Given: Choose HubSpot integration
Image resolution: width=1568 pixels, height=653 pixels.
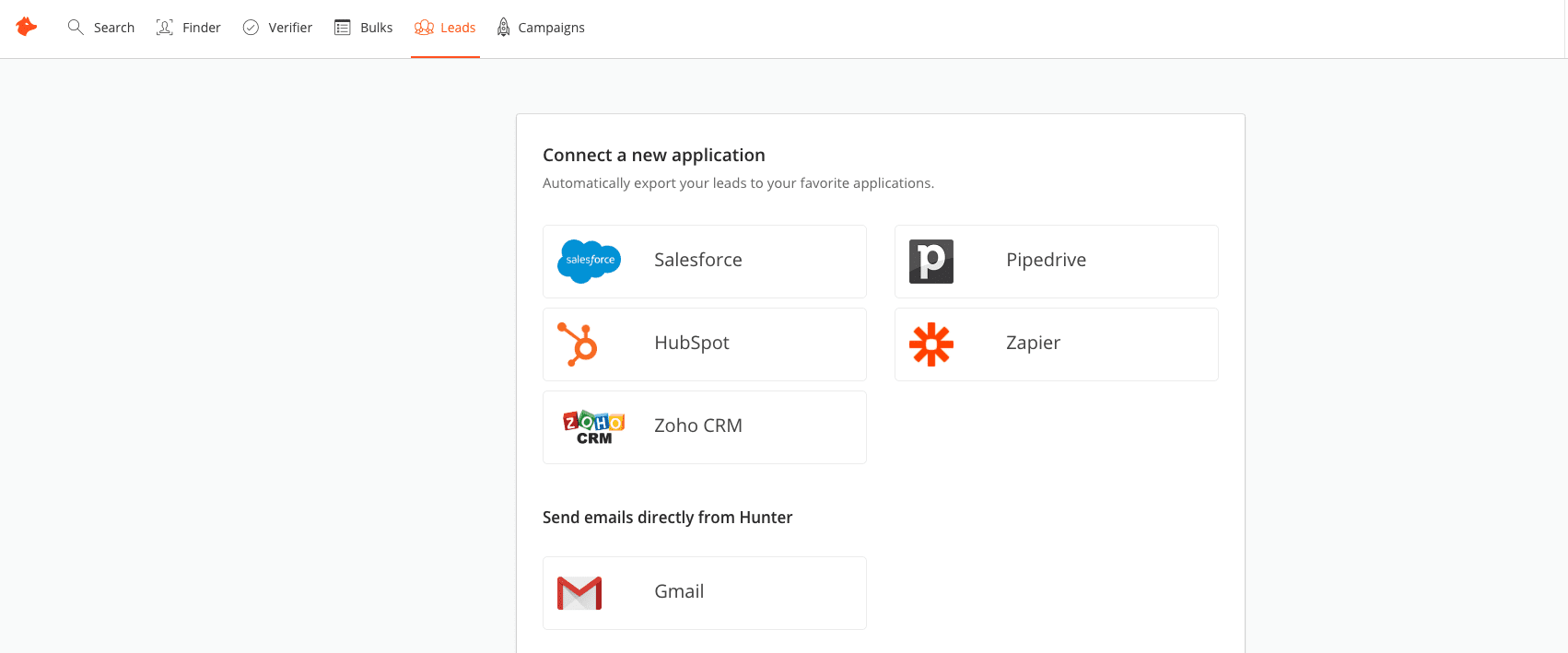Looking at the screenshot, I should coord(705,344).
